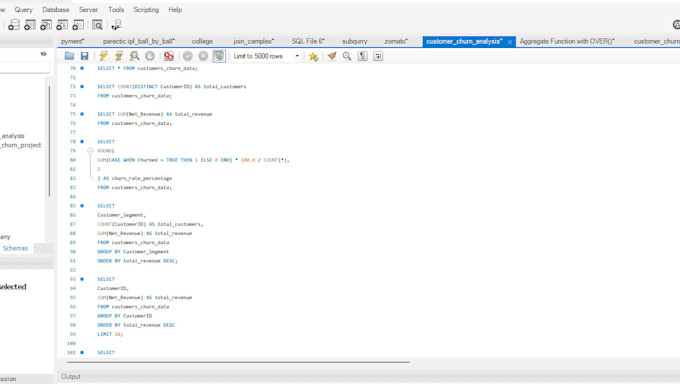
Task: Click the stop query execution icon
Action: (x=150, y=56)
